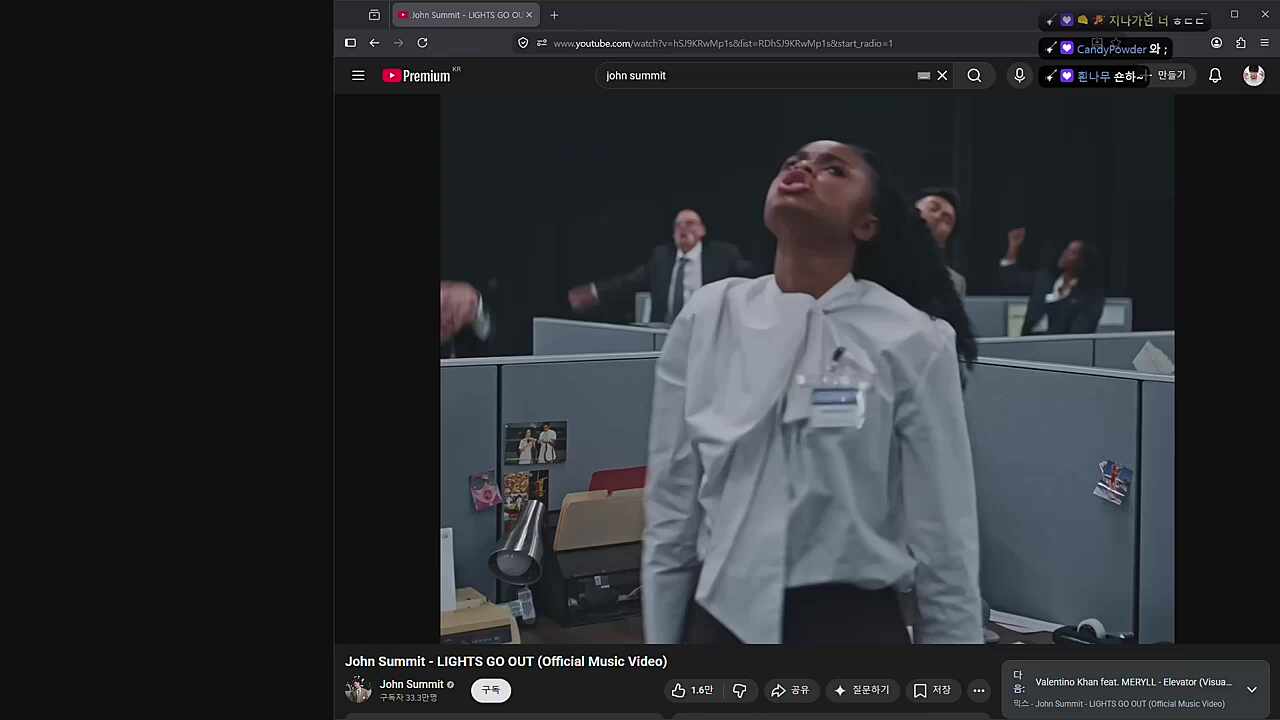The image size is (1280, 720).
Task: Open browser extensions puzzle icon
Action: 1241,43
